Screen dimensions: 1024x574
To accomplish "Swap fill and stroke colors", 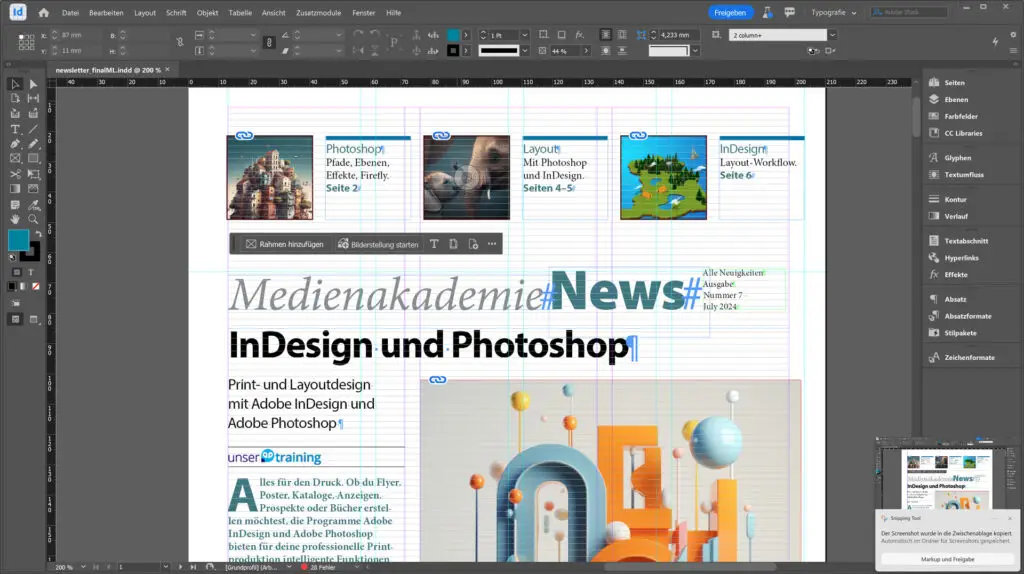I will pyautogui.click(x=39, y=233).
